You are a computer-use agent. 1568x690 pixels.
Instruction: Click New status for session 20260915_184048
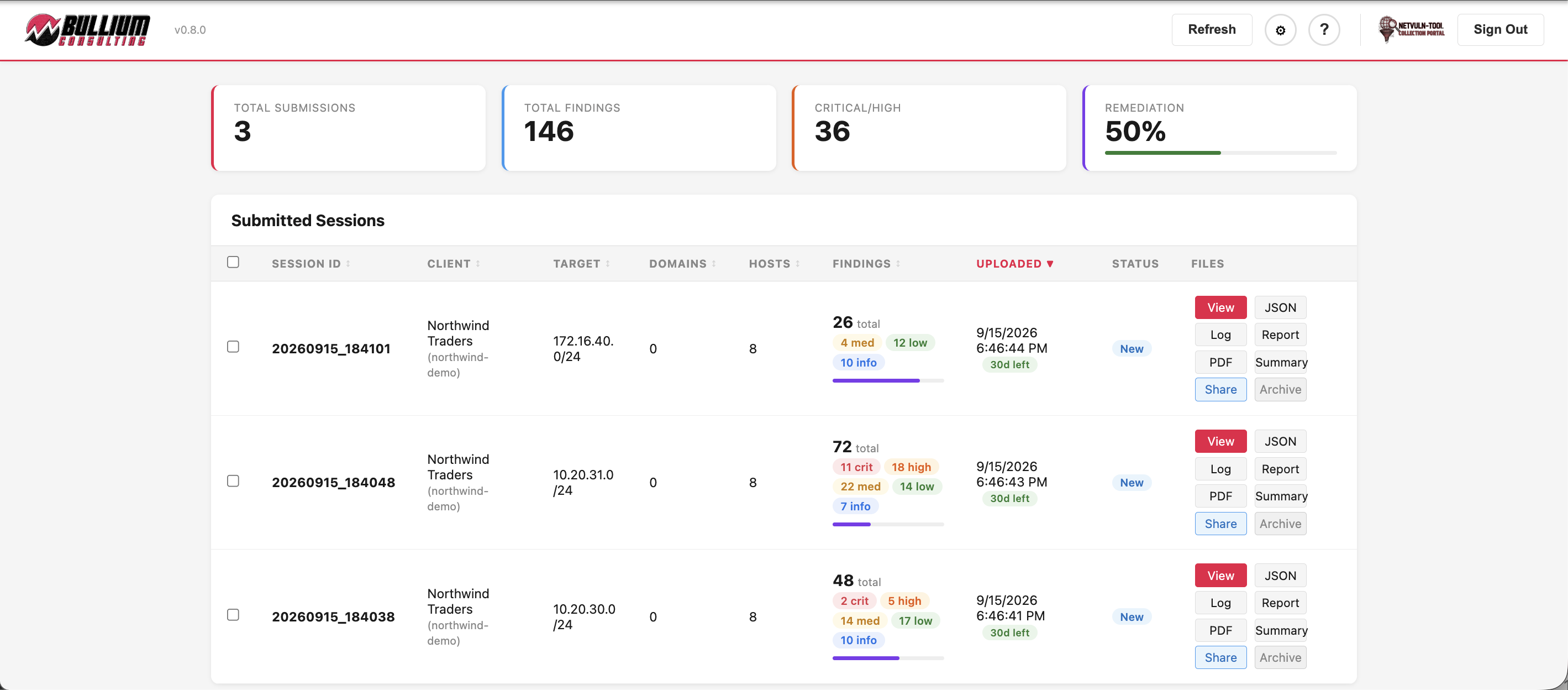1132,482
